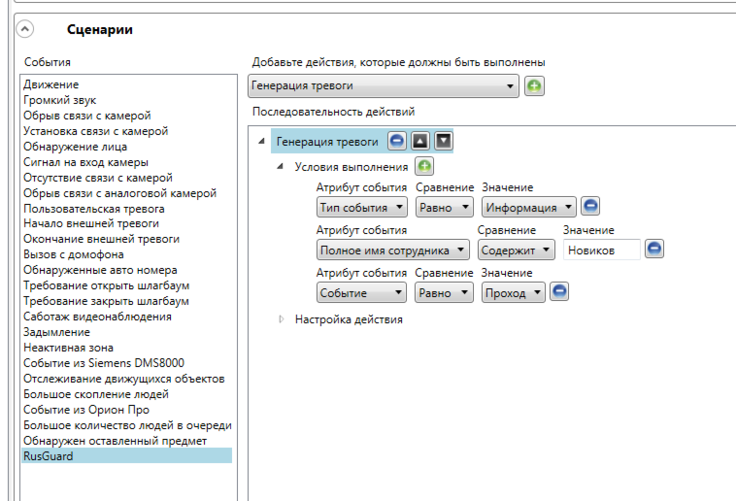This screenshot has width=736, height=501.
Task: Delete the Тип события condition row
Action: [x=590, y=206]
